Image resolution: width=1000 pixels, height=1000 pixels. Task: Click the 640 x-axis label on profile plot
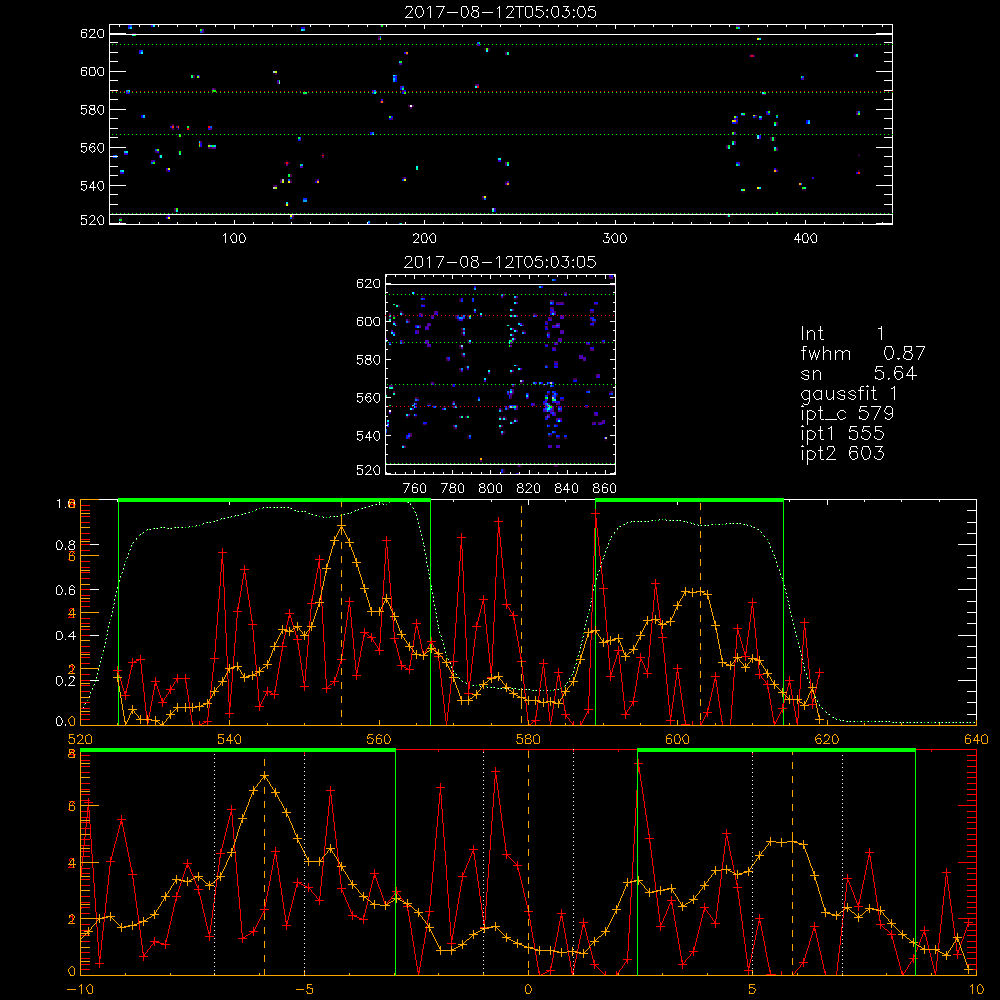[x=976, y=739]
